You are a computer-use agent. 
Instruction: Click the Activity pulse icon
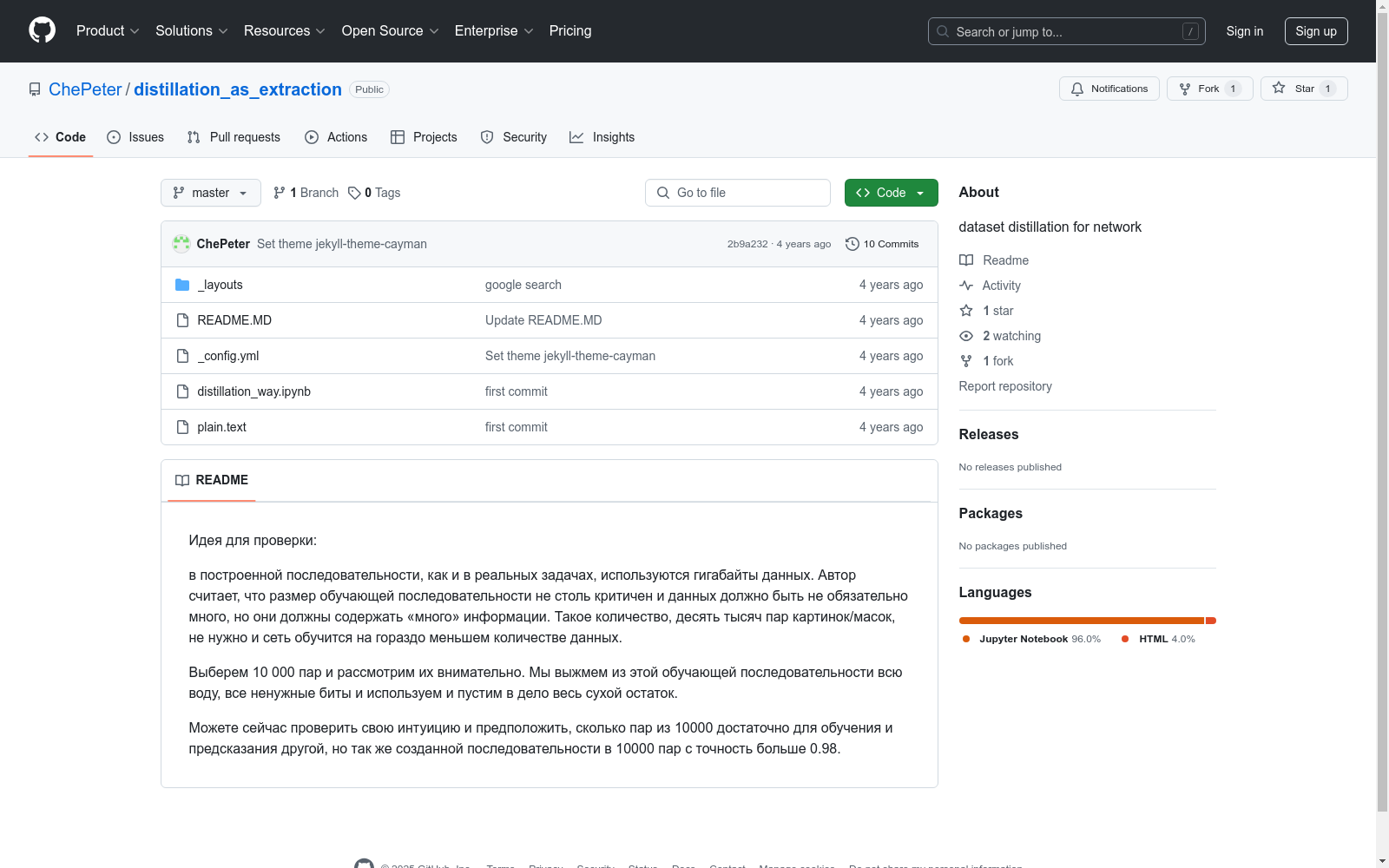(966, 286)
